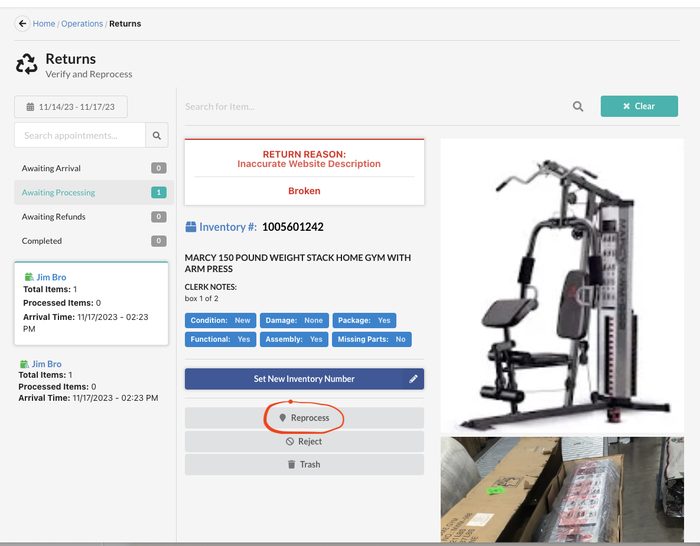Click the Missing Parts: No tag
Image resolution: width=700 pixels, height=546 pixels.
click(x=372, y=339)
